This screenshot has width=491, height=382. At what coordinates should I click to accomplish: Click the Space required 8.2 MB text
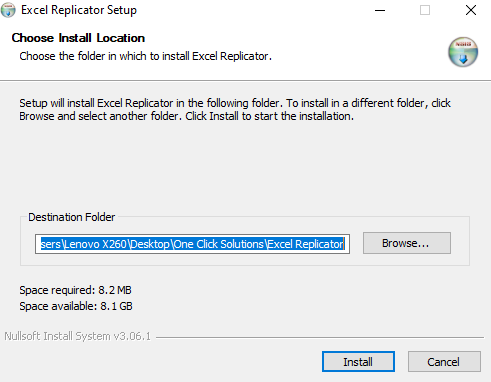(x=75, y=290)
